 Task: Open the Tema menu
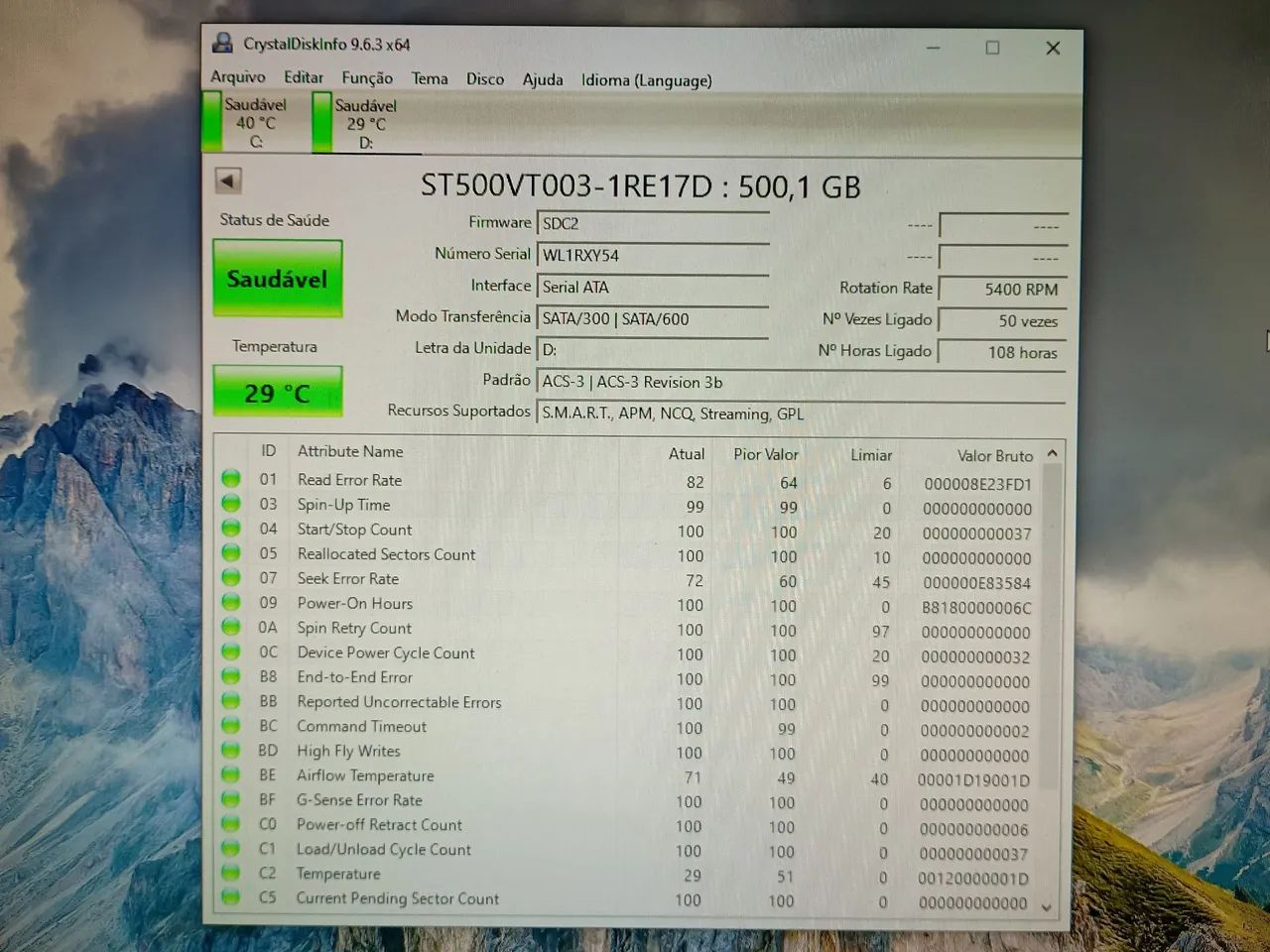pyautogui.click(x=430, y=78)
